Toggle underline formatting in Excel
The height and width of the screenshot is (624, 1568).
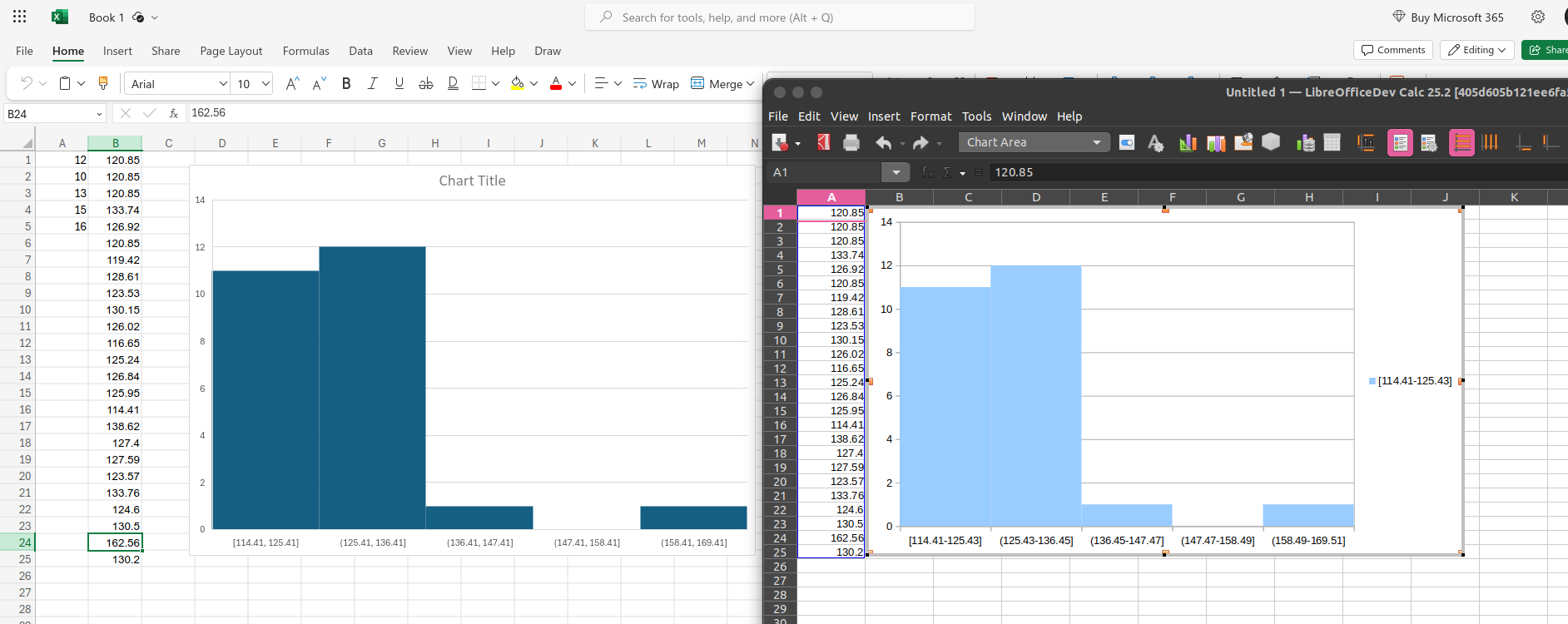(399, 83)
